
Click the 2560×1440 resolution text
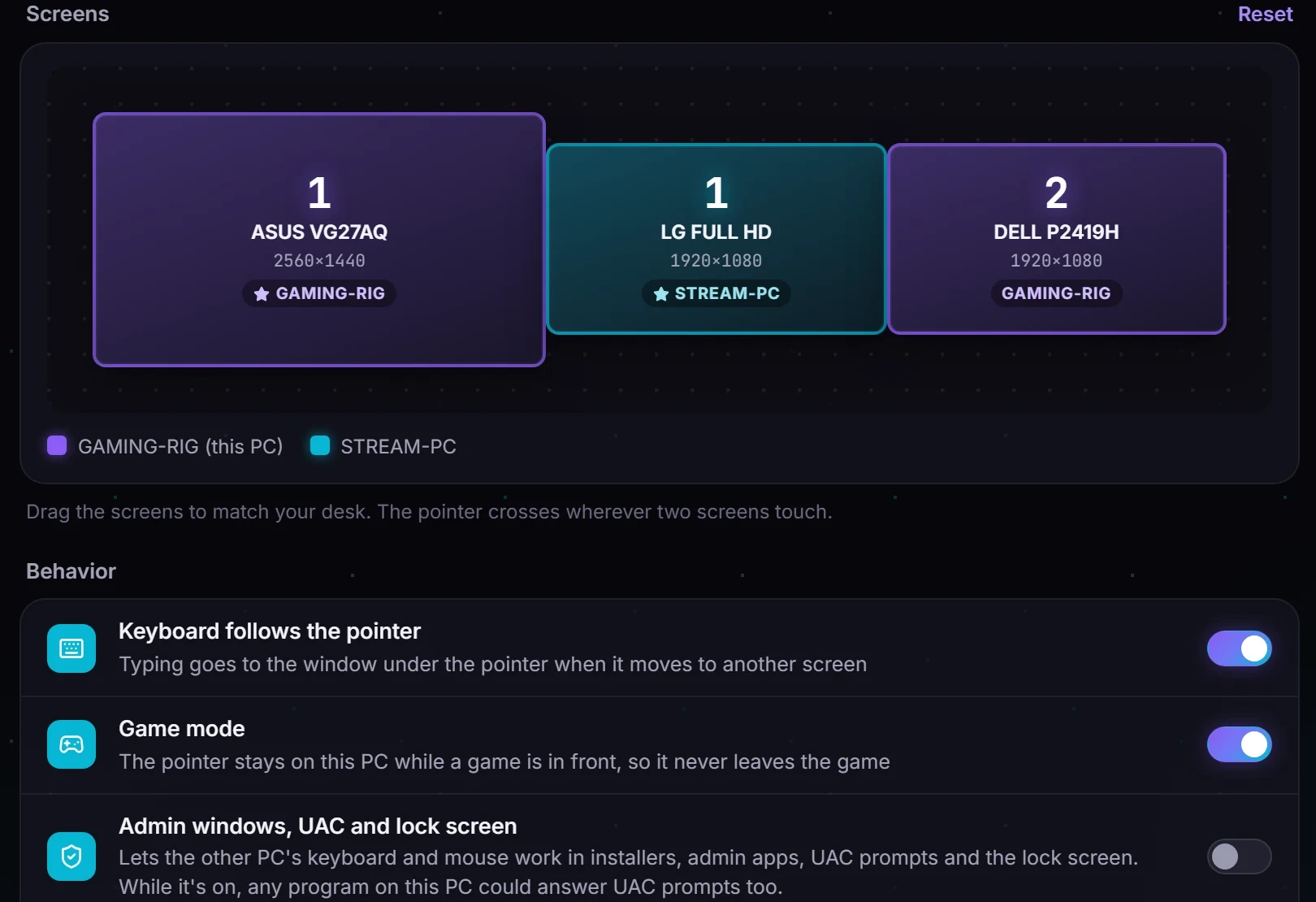tap(319, 261)
